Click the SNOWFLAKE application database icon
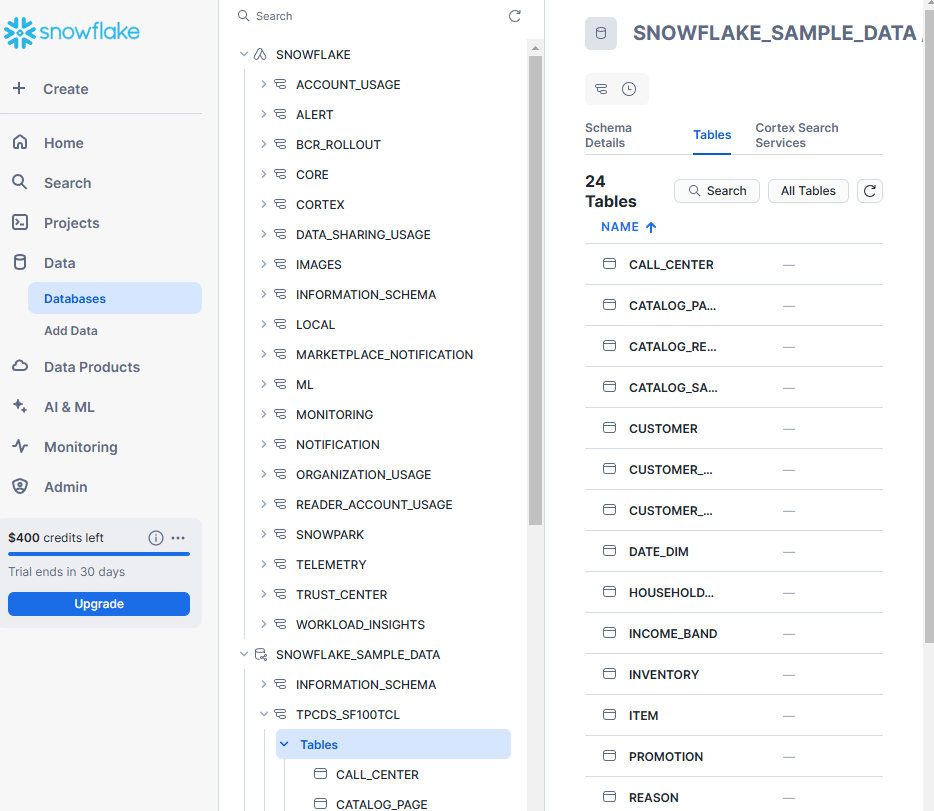 (260, 54)
